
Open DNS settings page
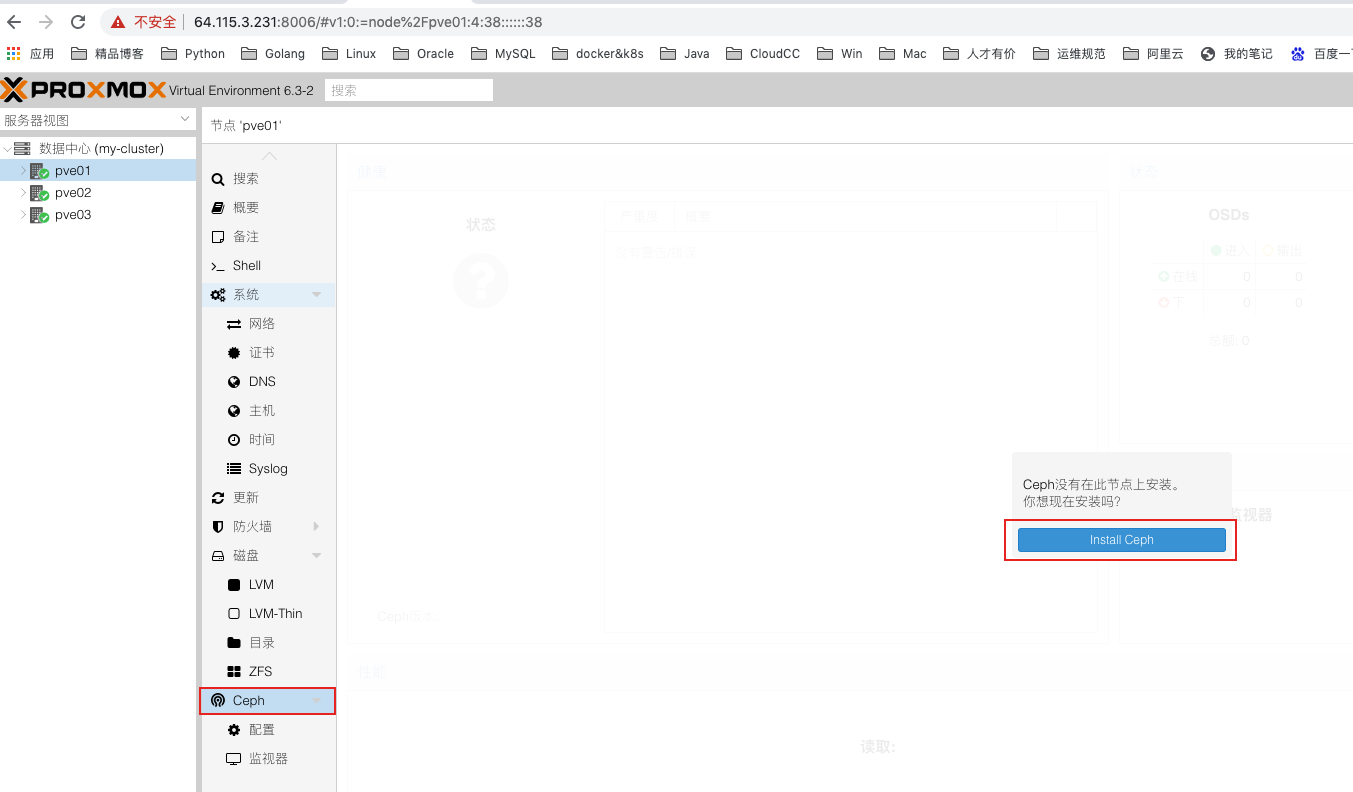(268, 382)
